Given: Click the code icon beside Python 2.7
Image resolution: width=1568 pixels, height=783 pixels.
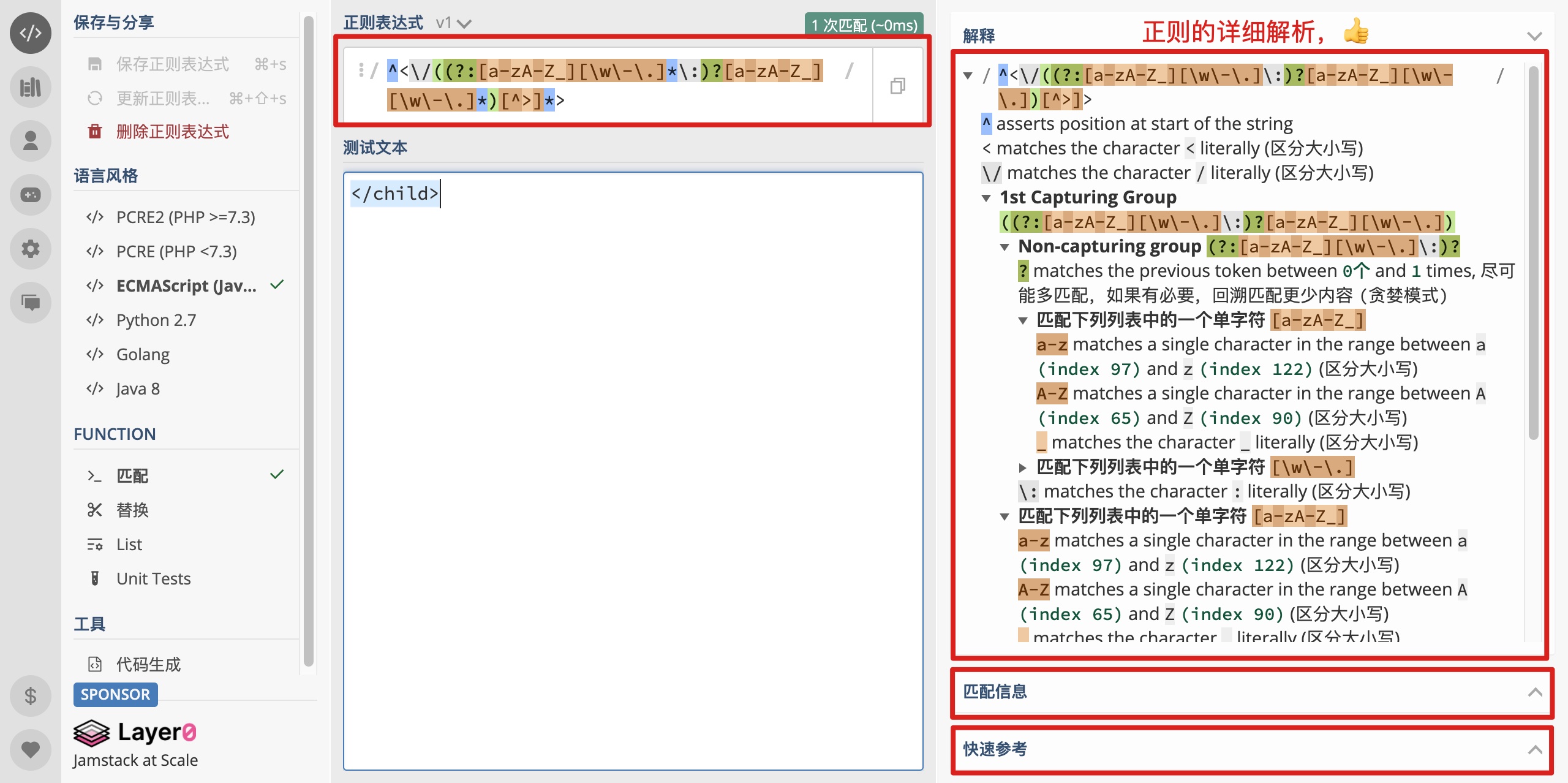Looking at the screenshot, I should [95, 320].
